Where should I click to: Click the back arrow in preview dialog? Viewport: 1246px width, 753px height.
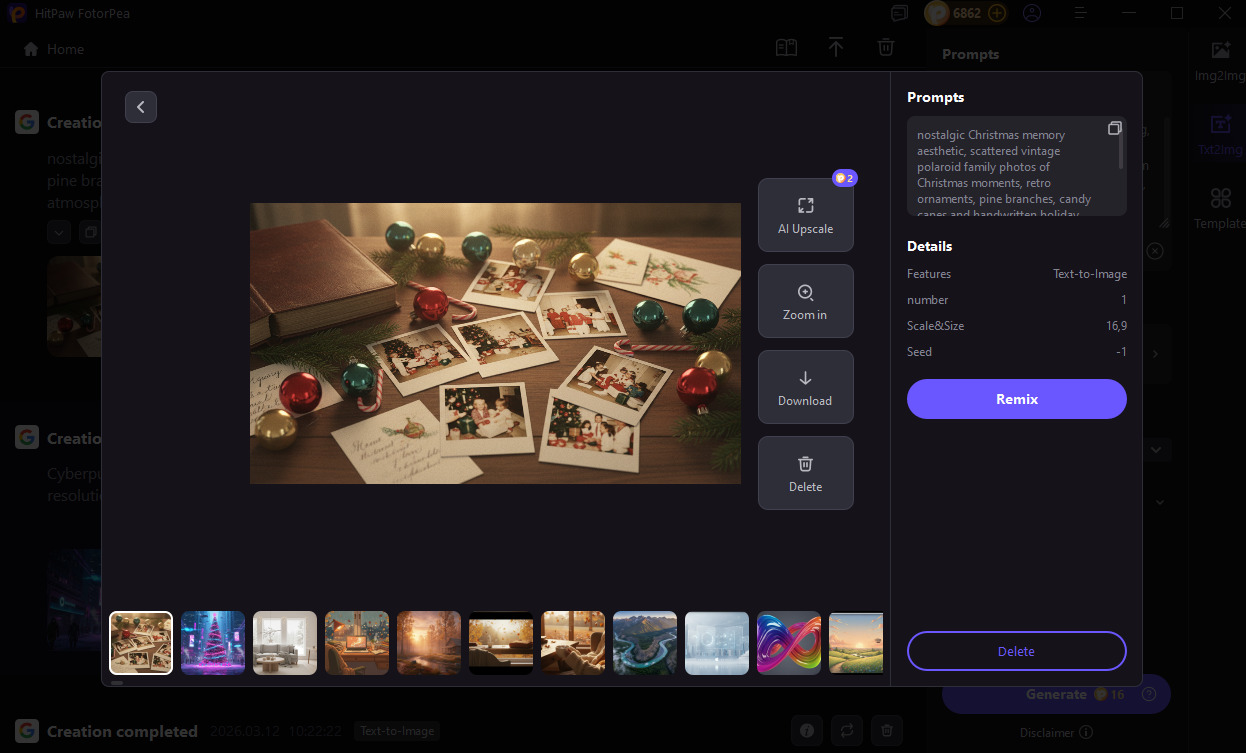coord(141,107)
